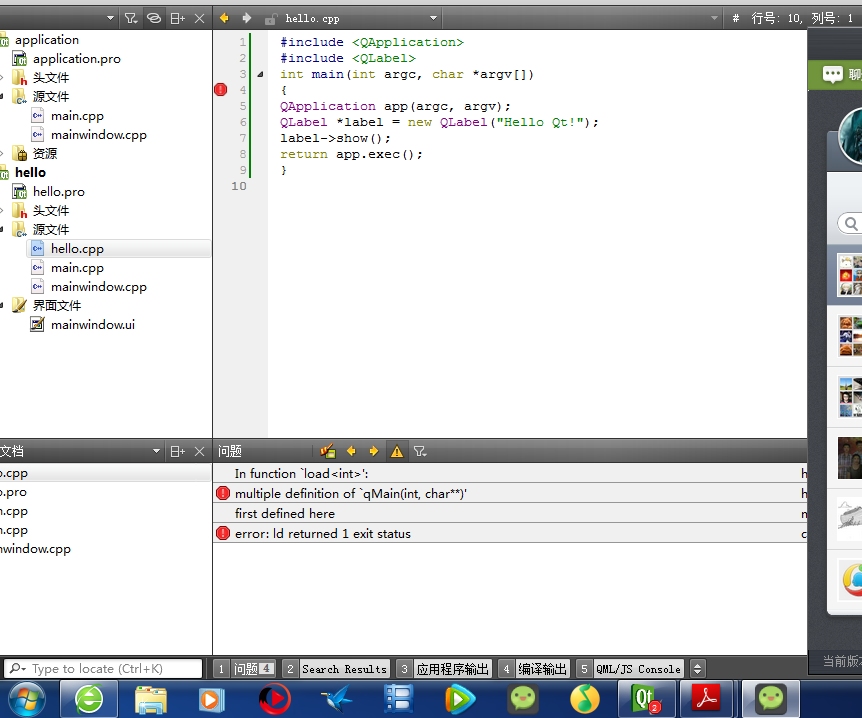Viewport: 862px width, 718px height.
Task: Toggle warnings display triangle in issues pane
Action: point(397,451)
